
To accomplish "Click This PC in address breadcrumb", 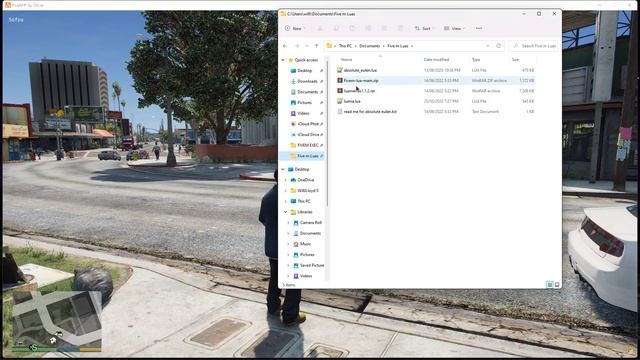I will [345, 46].
